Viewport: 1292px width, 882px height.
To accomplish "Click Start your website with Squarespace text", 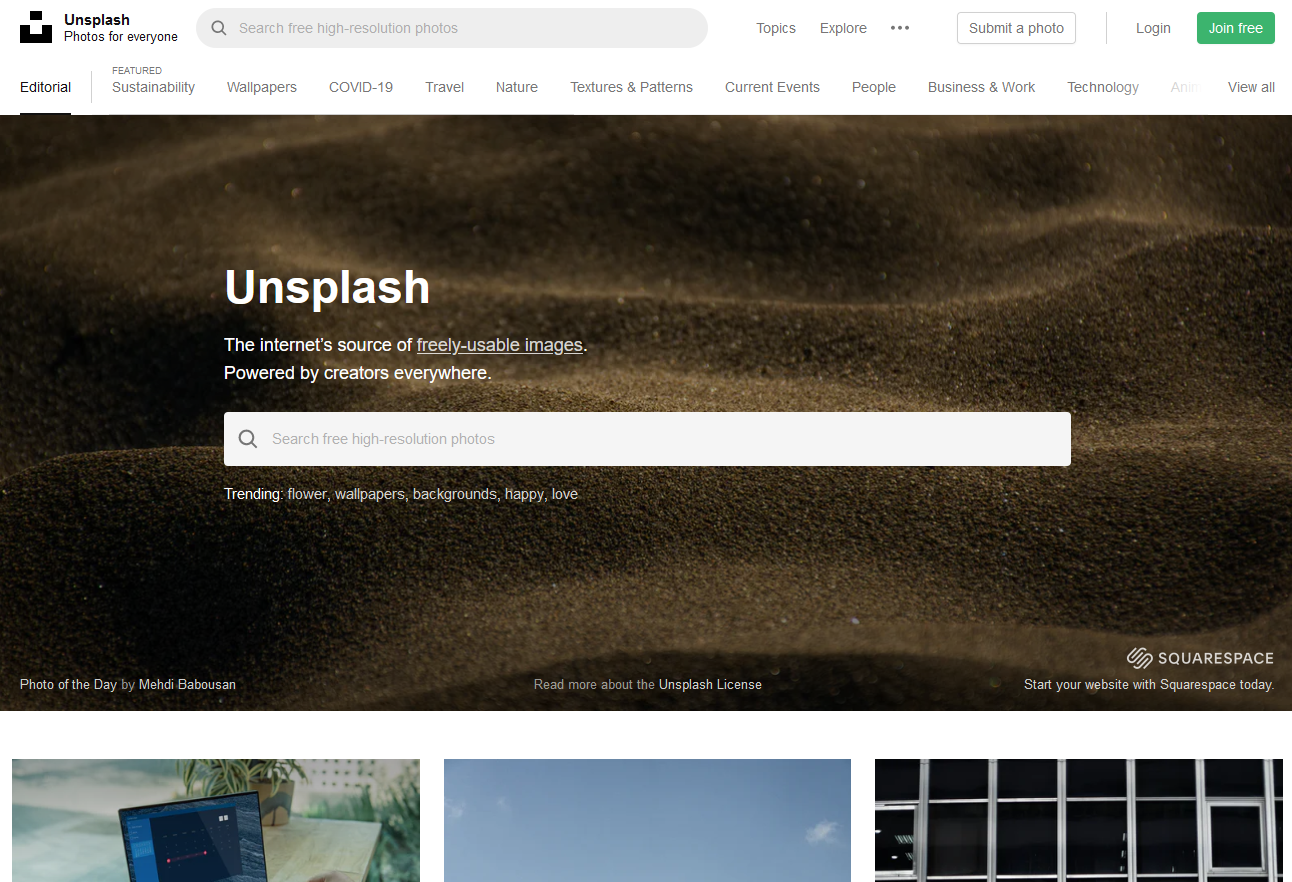I will point(1149,685).
